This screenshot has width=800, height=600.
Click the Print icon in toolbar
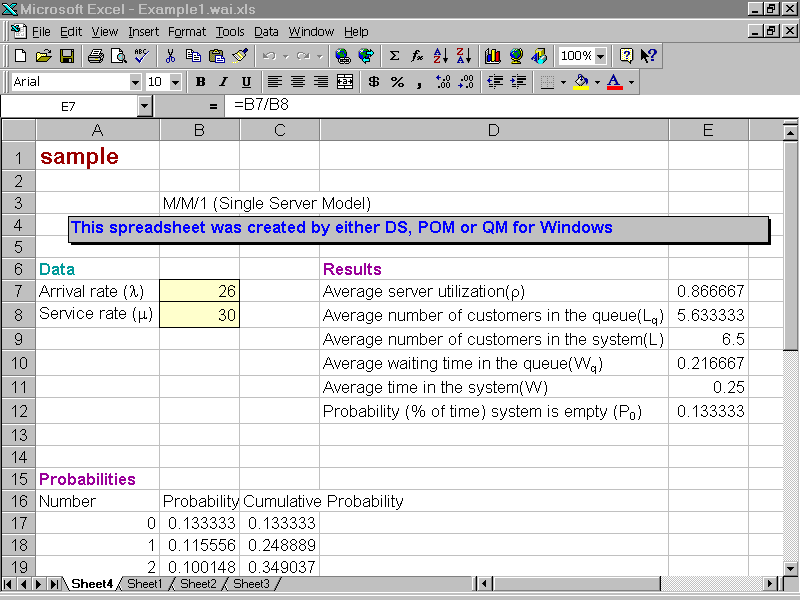(x=95, y=56)
